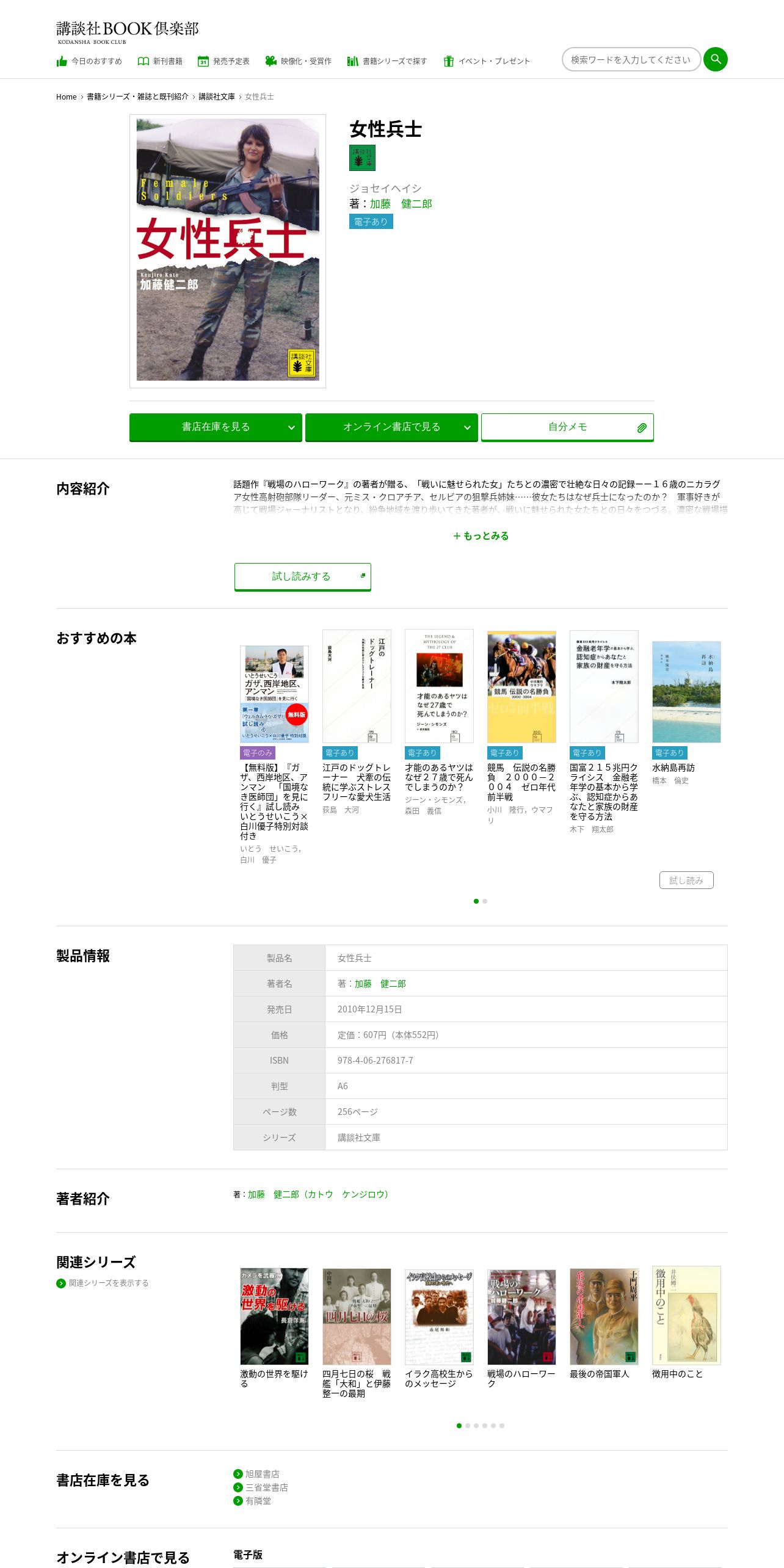
Task: Click 講談社文庫 value in the シリーズ row
Action: 359,1138
